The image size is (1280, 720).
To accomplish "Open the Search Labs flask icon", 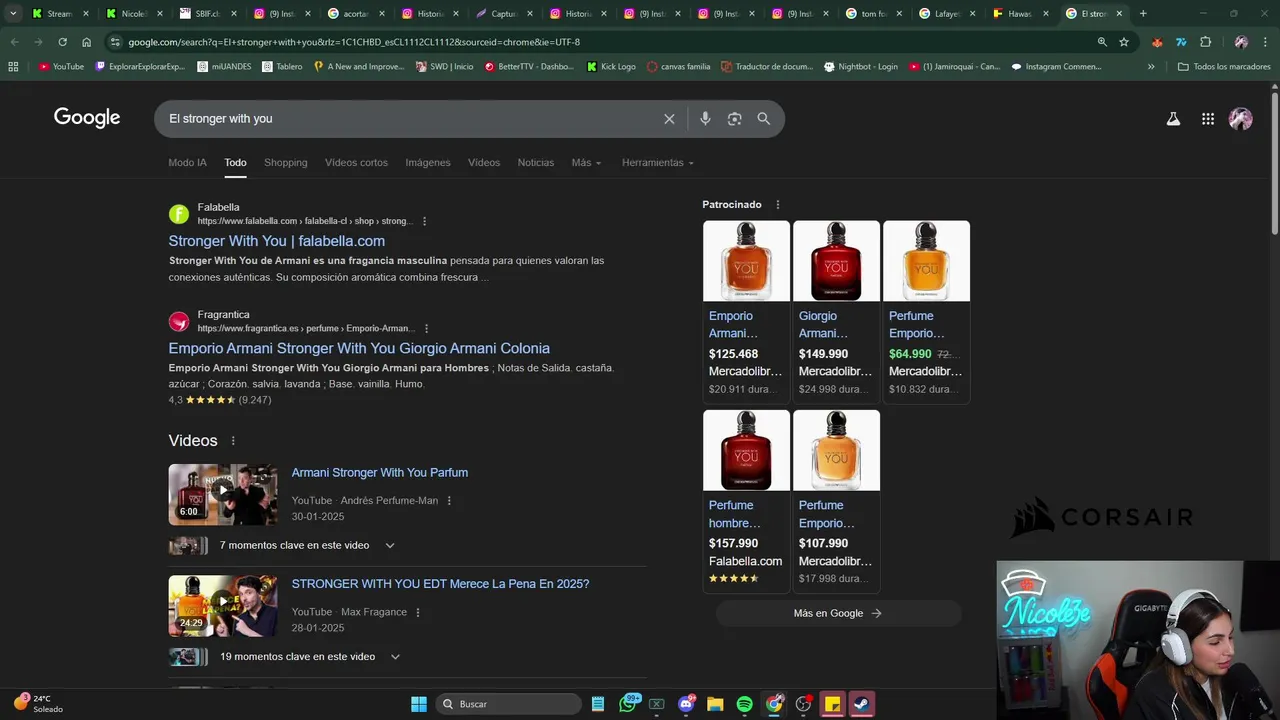I will pos(1173,119).
